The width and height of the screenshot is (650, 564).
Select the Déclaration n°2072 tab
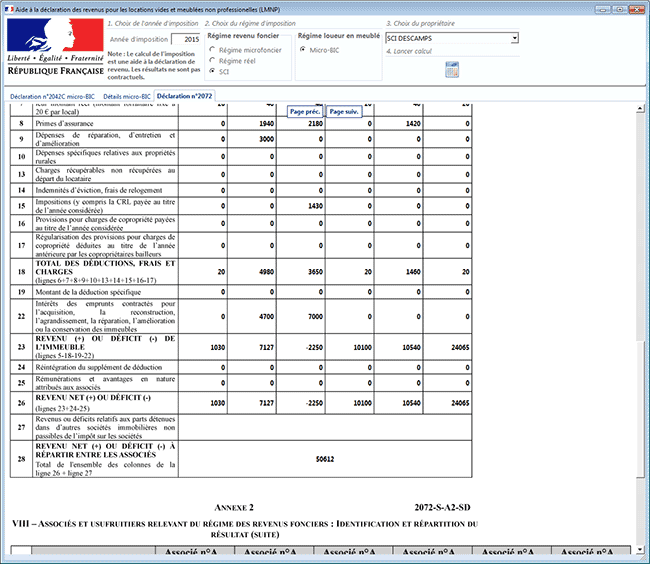click(185, 96)
